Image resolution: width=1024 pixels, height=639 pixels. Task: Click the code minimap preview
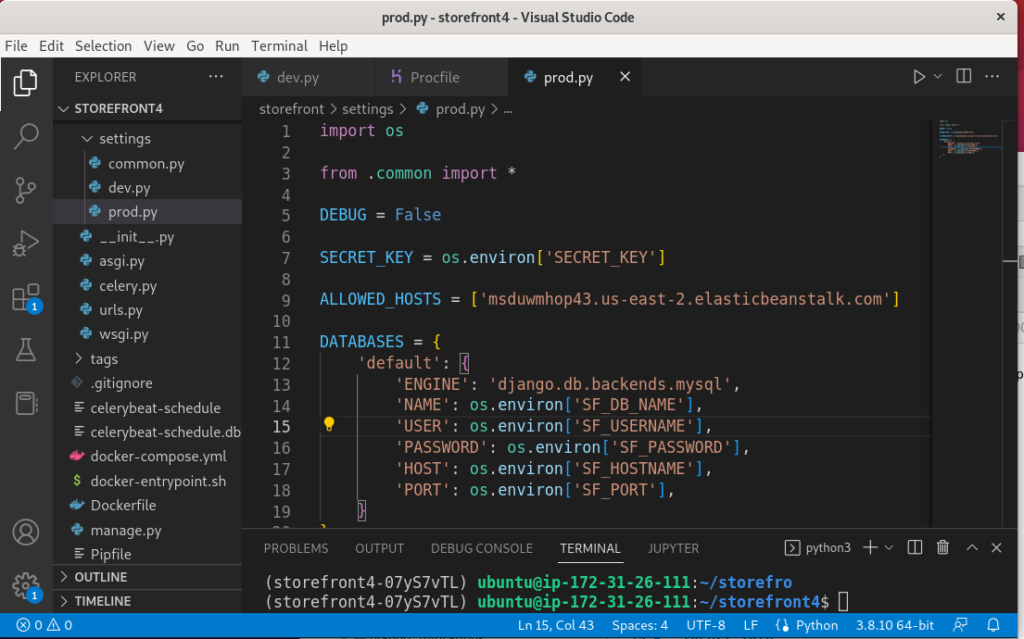click(970, 139)
